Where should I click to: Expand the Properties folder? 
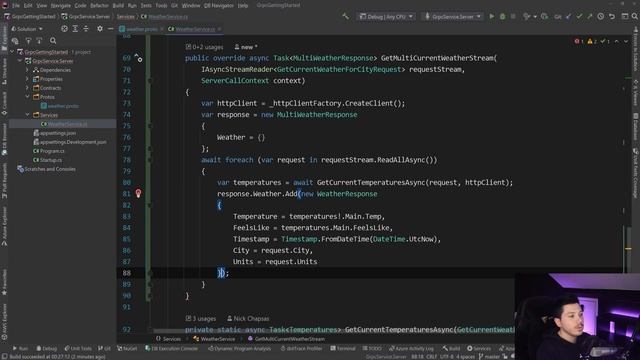pos(27,79)
